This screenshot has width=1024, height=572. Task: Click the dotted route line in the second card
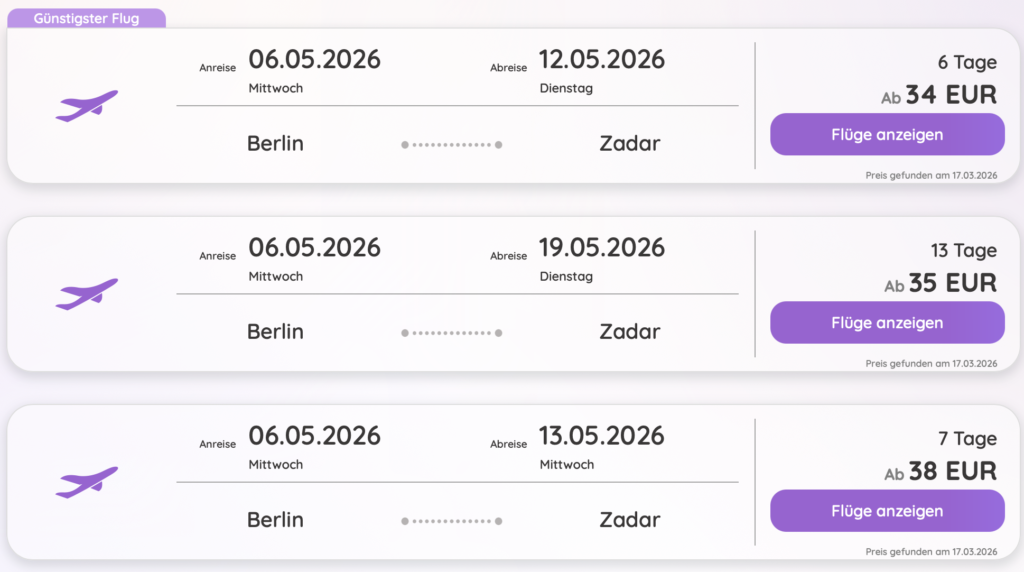coord(451,333)
